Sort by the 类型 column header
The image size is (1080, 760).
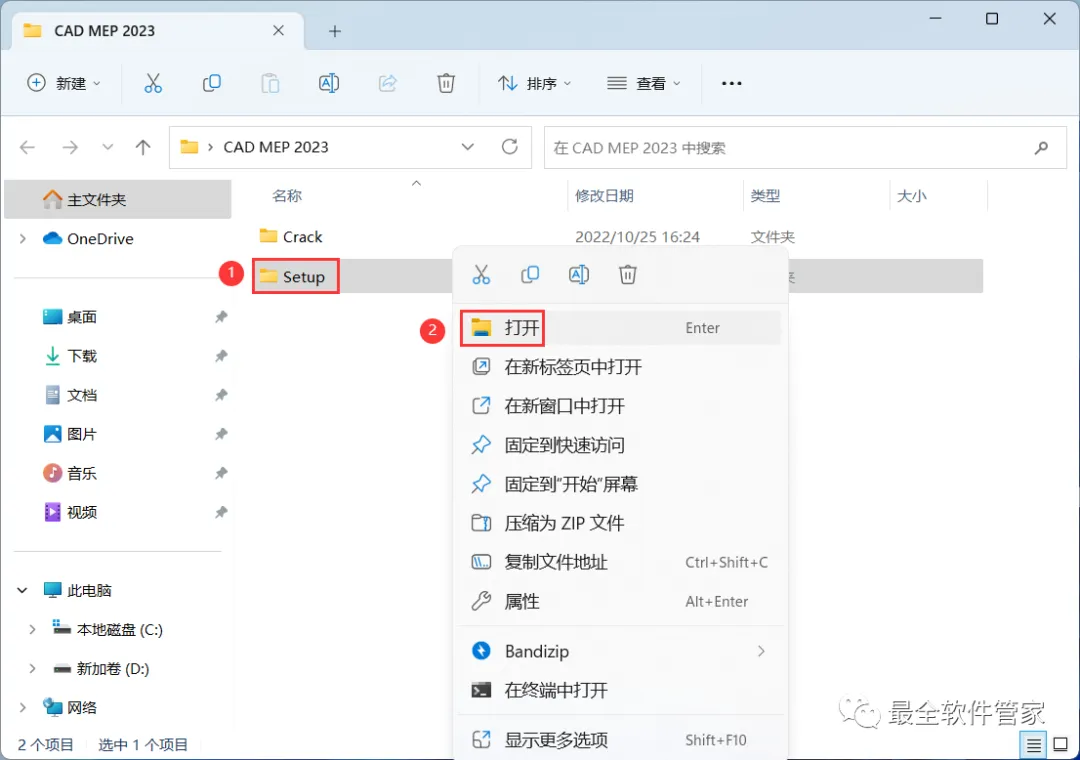[765, 196]
